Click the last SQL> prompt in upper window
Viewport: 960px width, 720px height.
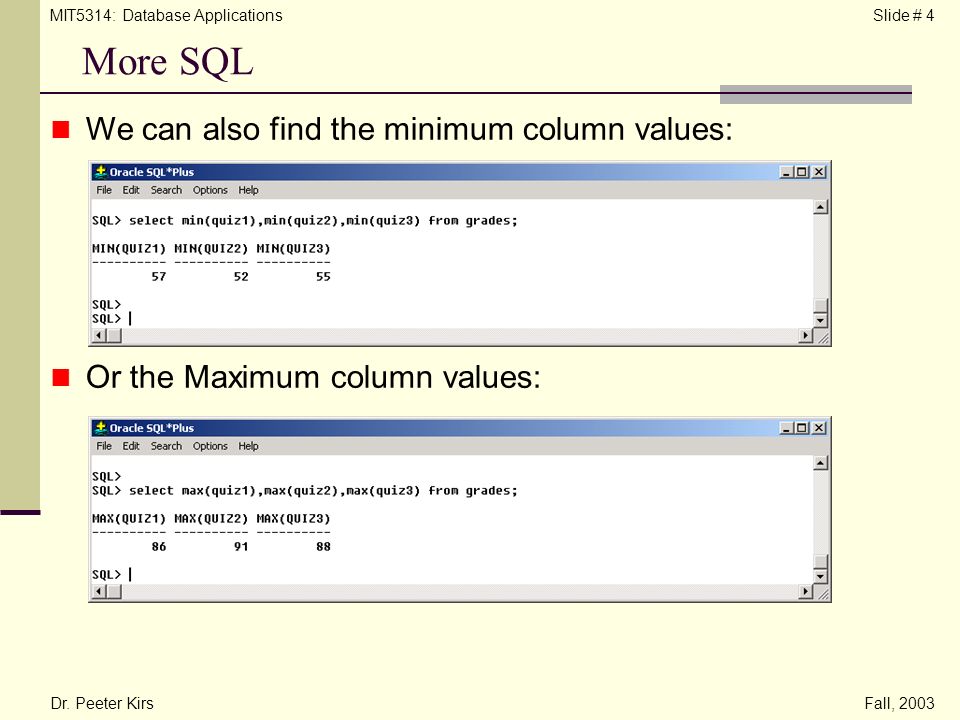[107, 319]
